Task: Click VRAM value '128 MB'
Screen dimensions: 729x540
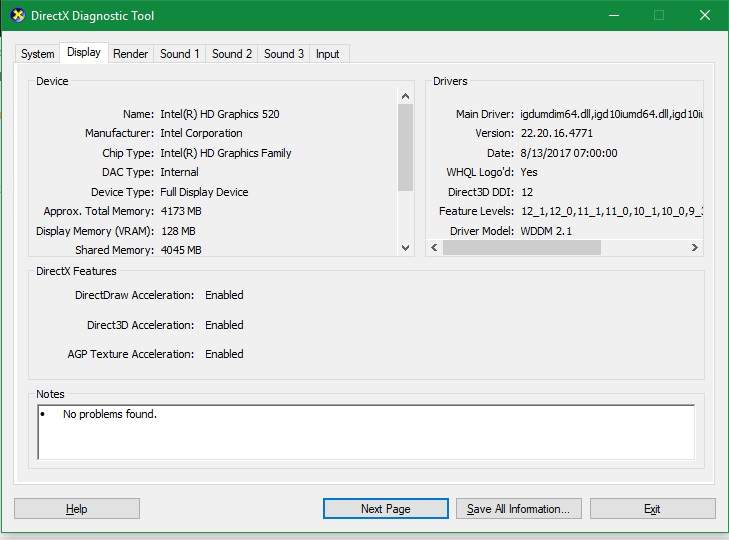Action: click(x=178, y=231)
